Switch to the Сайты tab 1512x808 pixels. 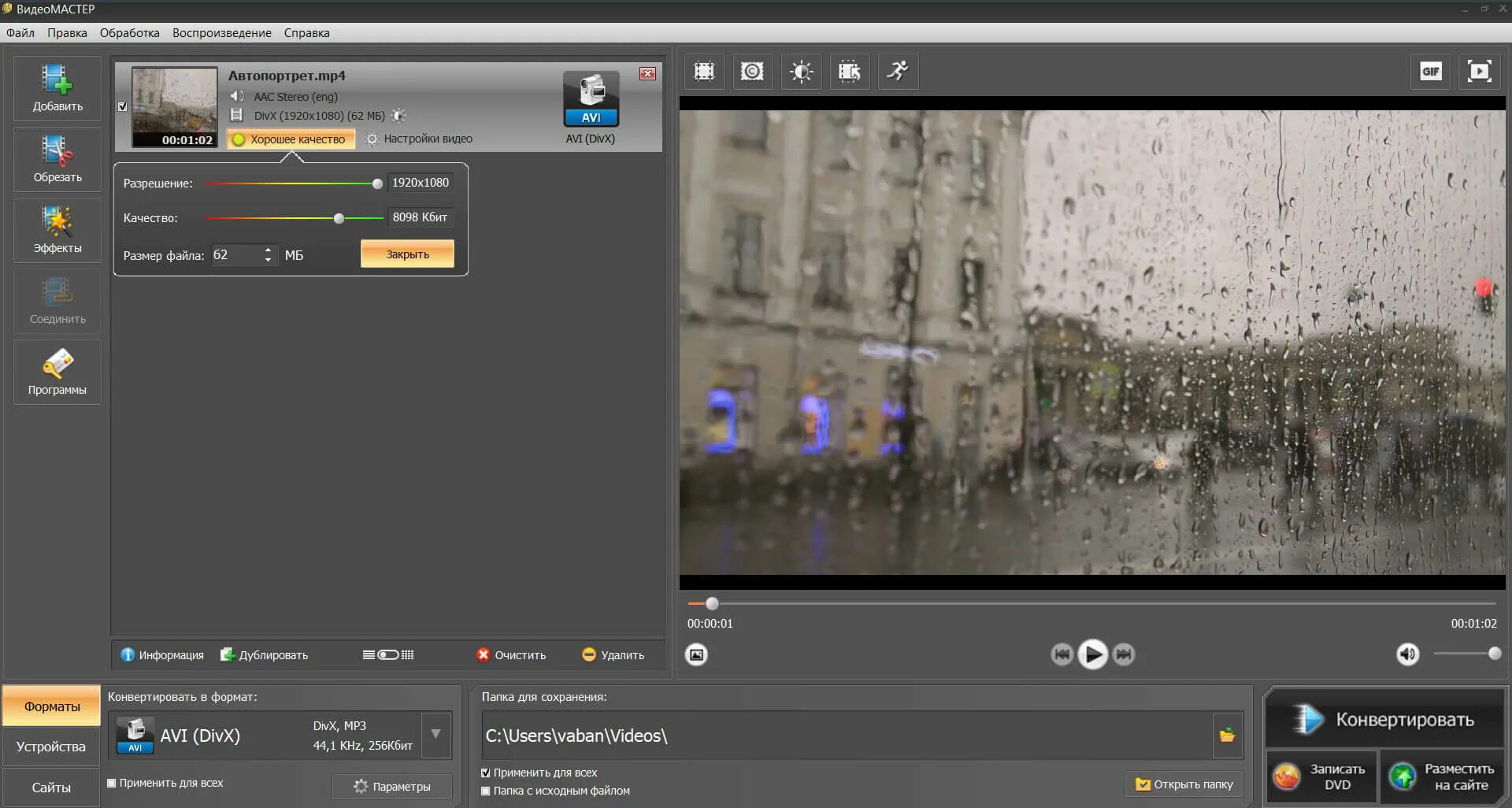tap(51, 788)
